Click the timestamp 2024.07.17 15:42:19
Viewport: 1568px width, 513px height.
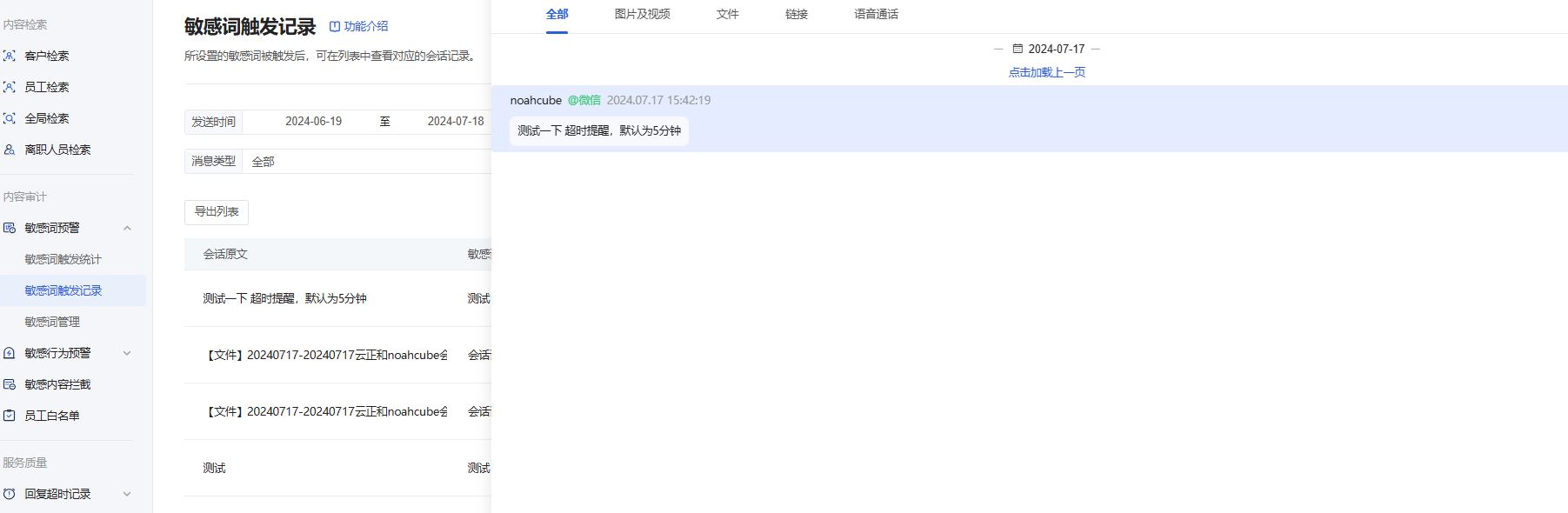pos(658,101)
